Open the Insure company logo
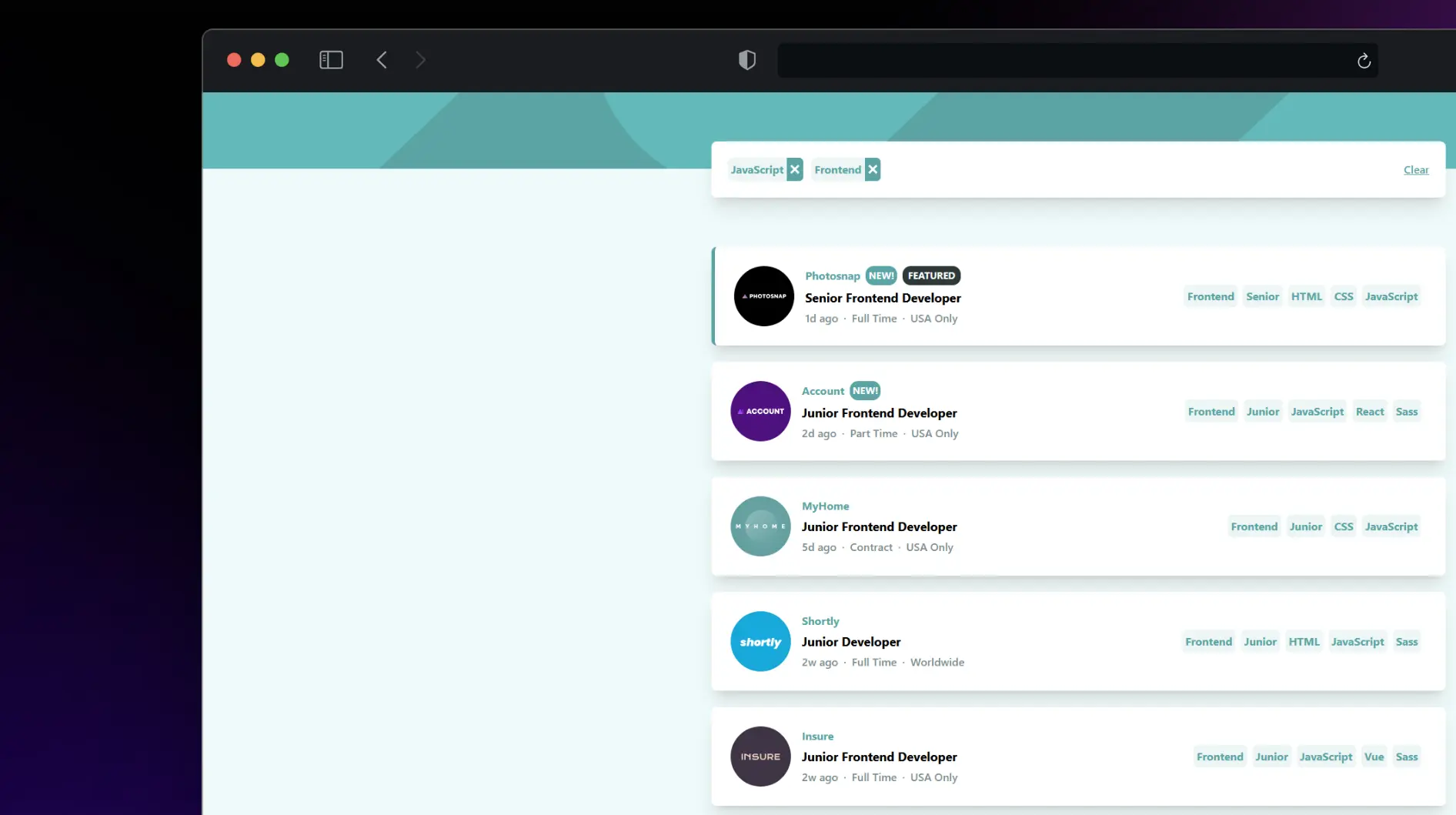Screen dimensions: 1456x815 tap(760, 757)
